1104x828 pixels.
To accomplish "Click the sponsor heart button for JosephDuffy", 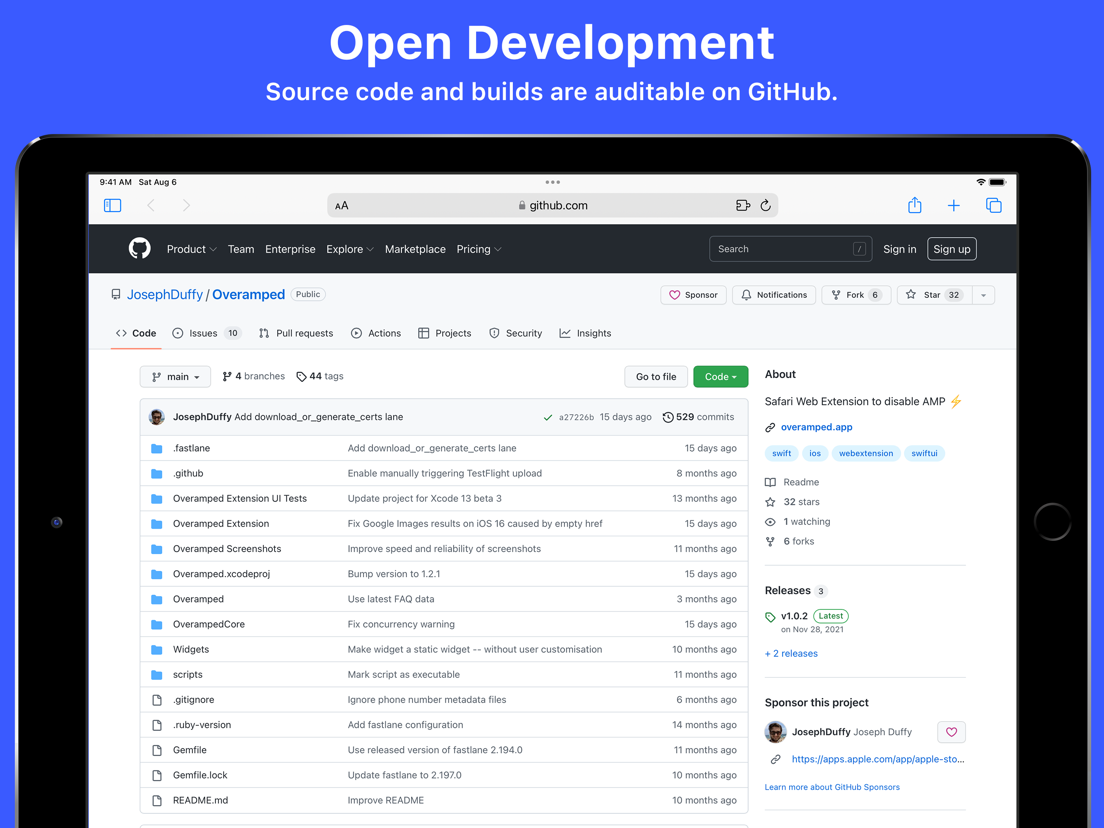I will (x=951, y=732).
